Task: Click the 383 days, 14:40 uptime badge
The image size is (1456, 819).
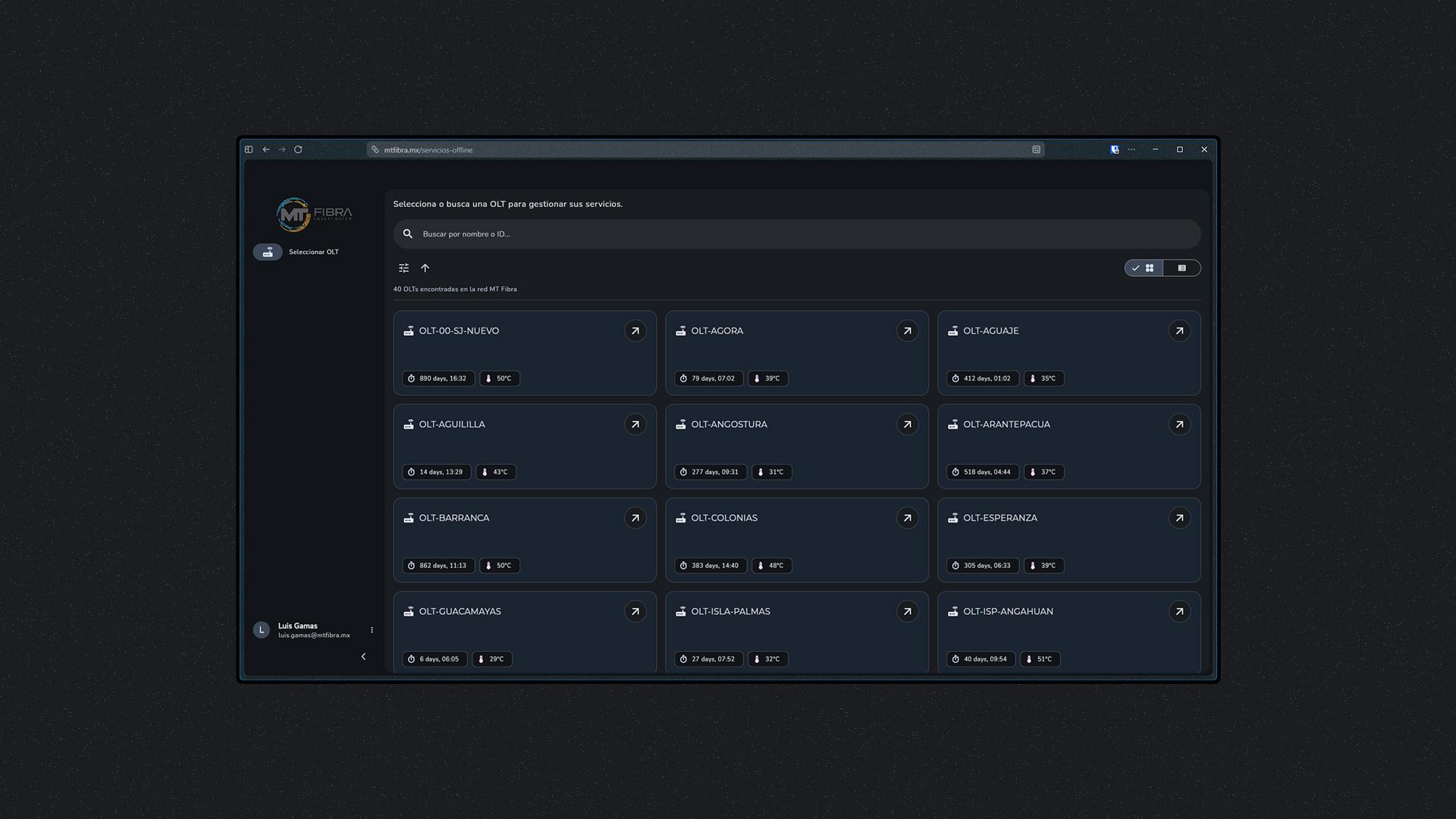Action: [x=711, y=566]
